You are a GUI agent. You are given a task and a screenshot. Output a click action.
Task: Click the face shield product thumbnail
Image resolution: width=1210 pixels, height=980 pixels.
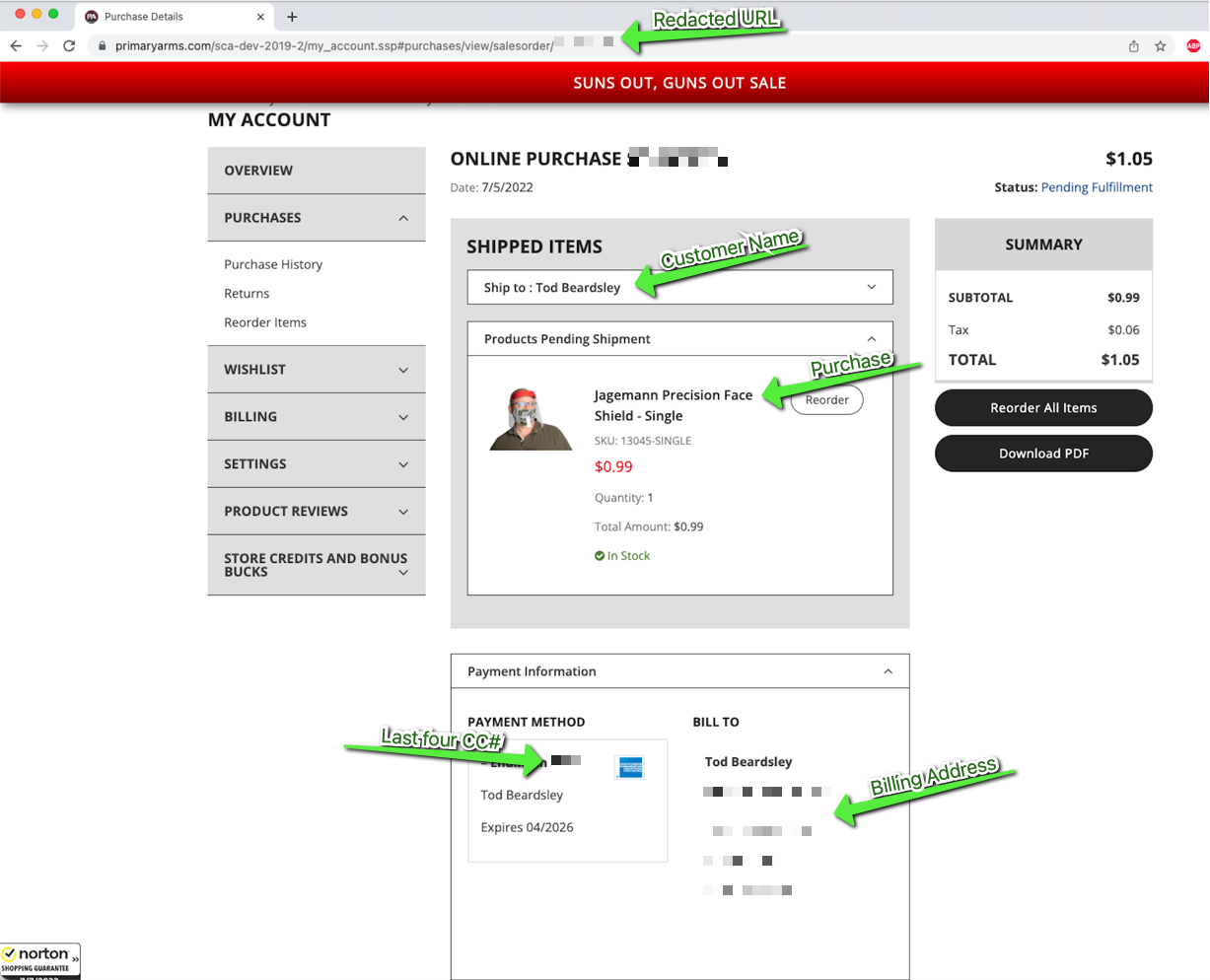point(531,419)
